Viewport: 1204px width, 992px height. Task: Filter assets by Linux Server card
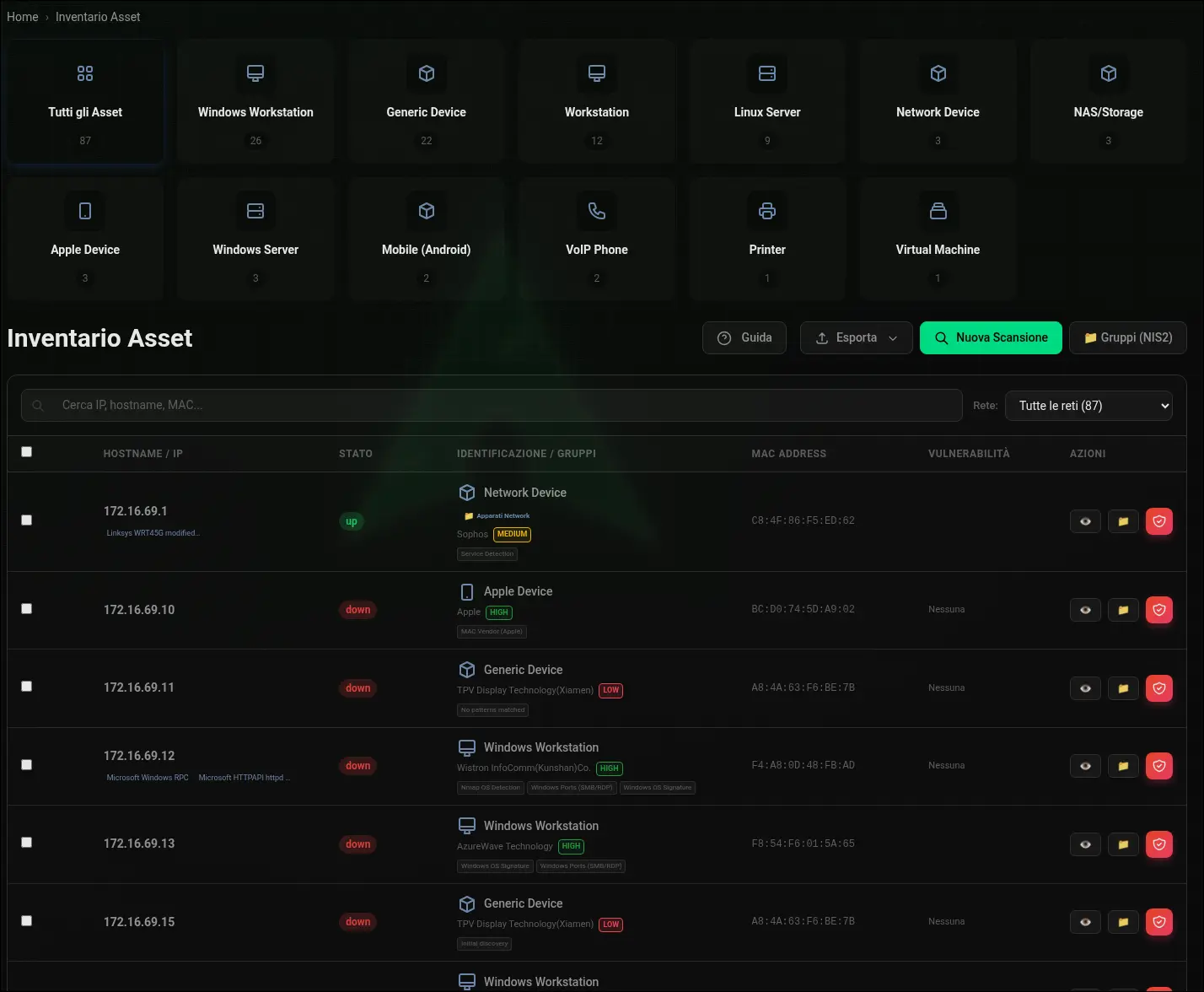coord(767,101)
